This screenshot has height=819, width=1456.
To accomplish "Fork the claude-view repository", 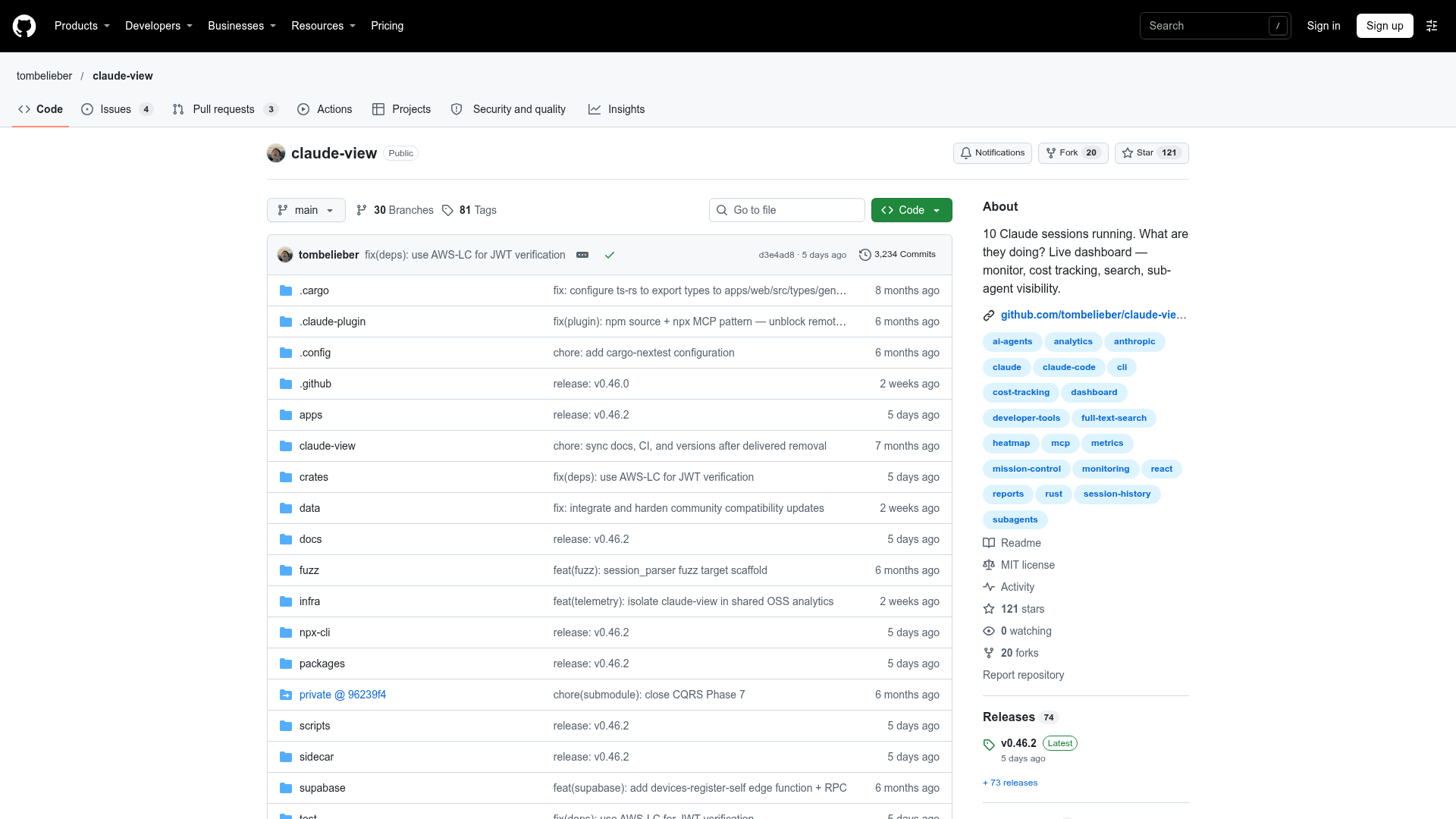I will coord(1073,153).
